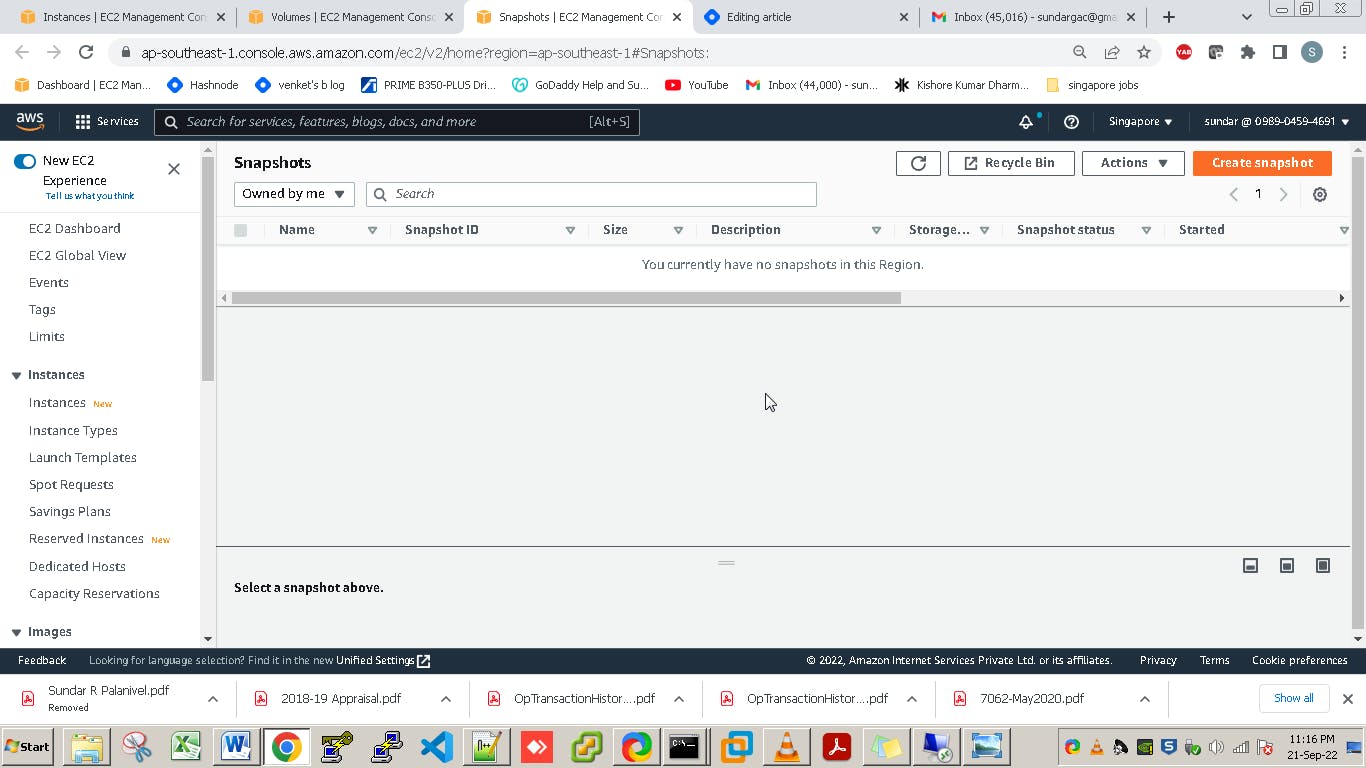Open the sundar account menu

(x=1277, y=122)
